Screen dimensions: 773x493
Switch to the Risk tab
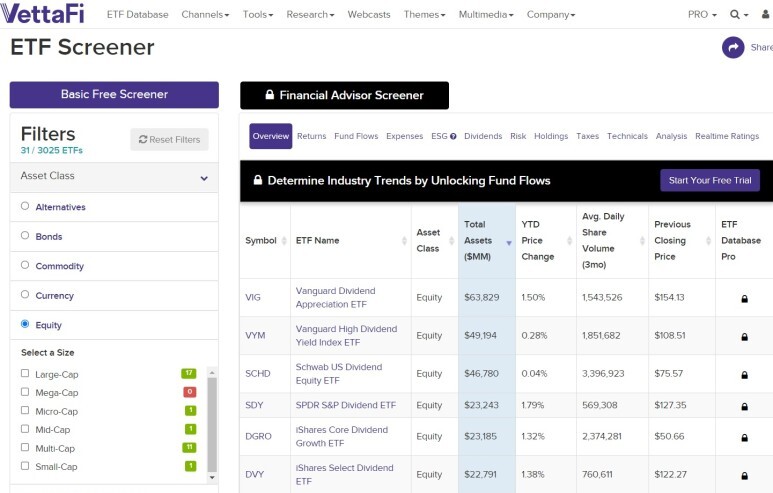[x=518, y=136]
